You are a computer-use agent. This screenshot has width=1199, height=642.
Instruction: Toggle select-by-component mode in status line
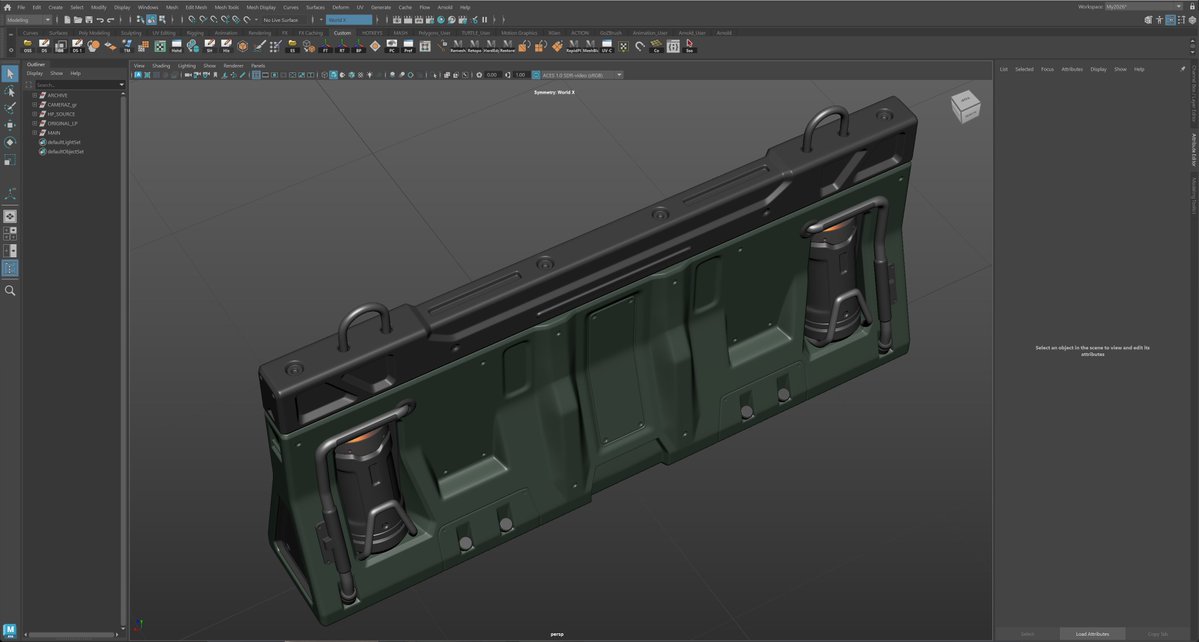(162, 20)
